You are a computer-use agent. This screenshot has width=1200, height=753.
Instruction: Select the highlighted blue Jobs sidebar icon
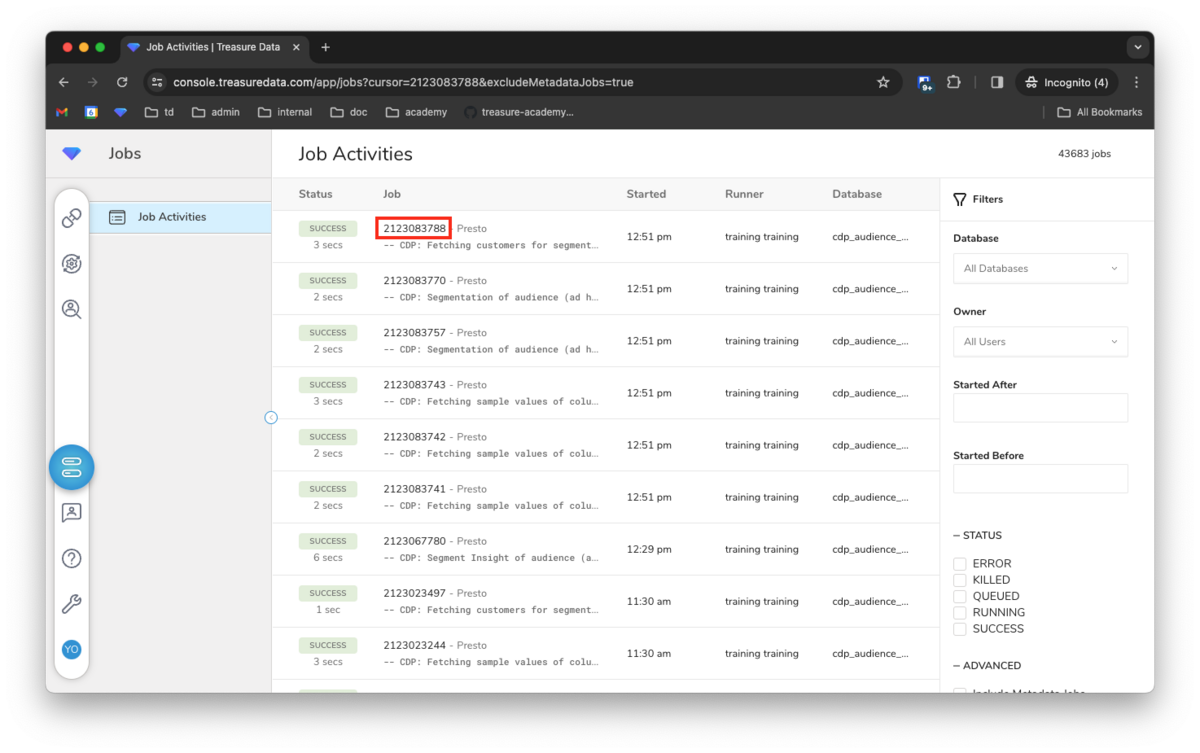pyautogui.click(x=71, y=467)
